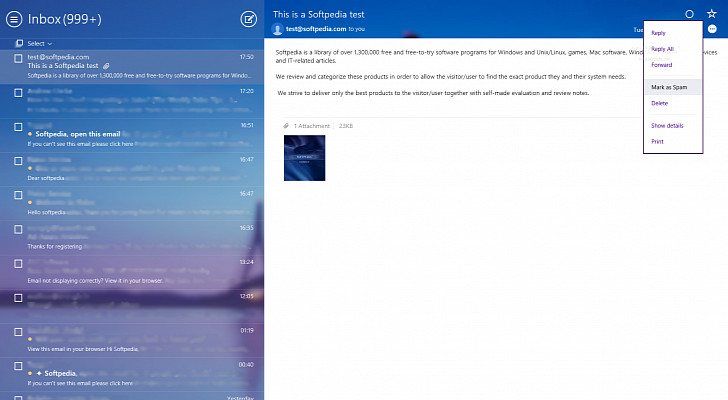728x400 pixels.
Task: Click Print in the message menu
Action: 657,142
